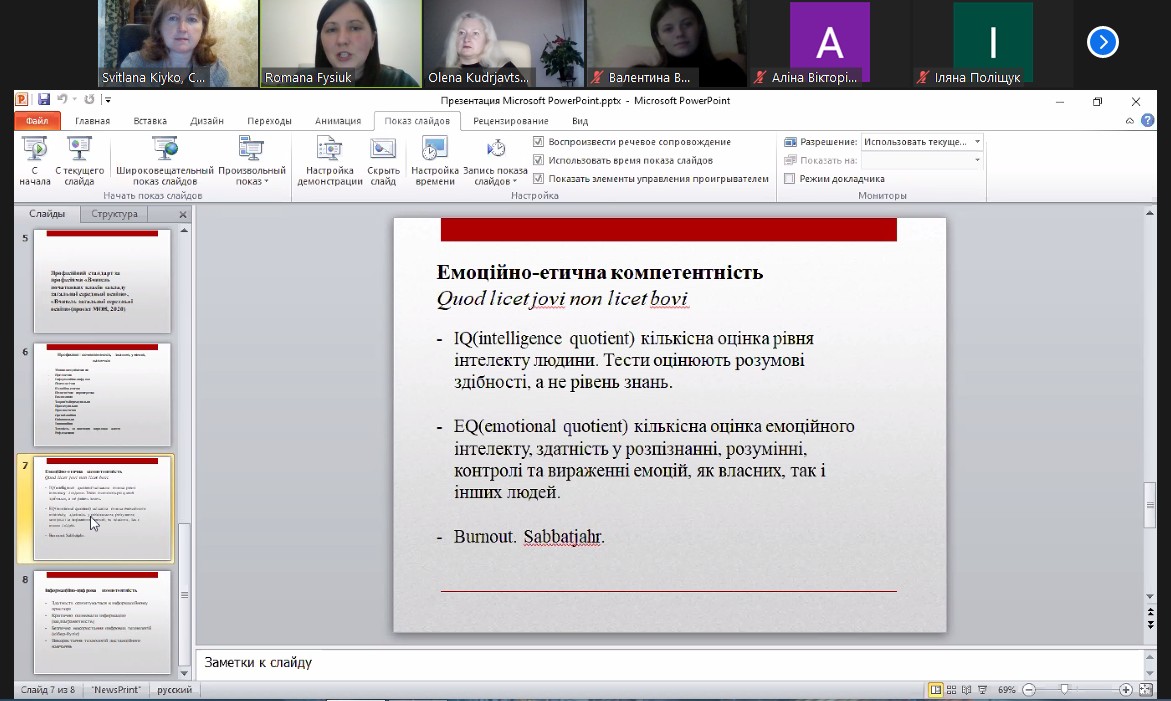The height and width of the screenshot is (701, 1171).
Task: Click the slide title 'Емоційно-етична компетентність'
Action: tap(600, 272)
